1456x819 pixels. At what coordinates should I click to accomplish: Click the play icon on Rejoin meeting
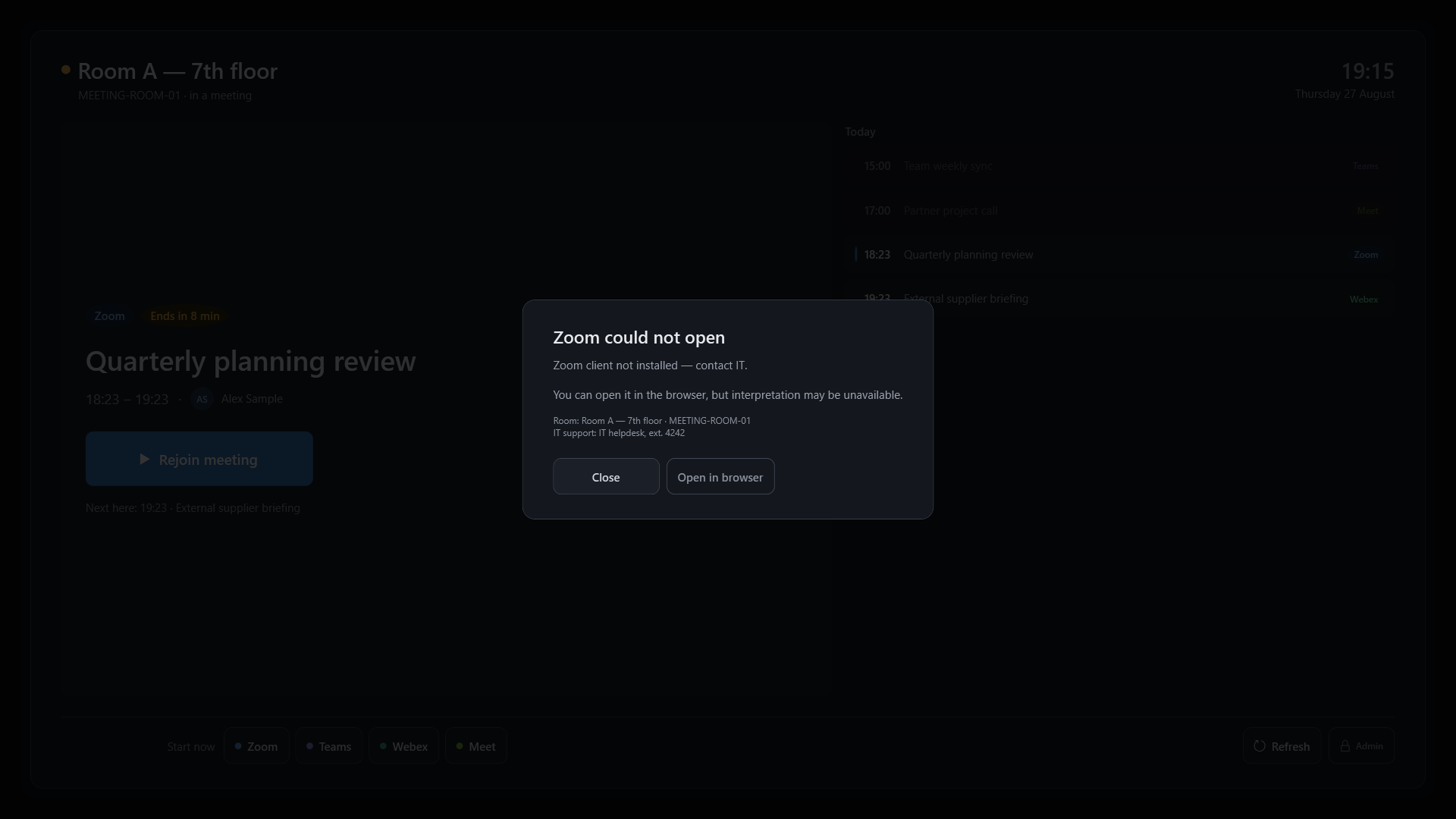[x=144, y=460]
